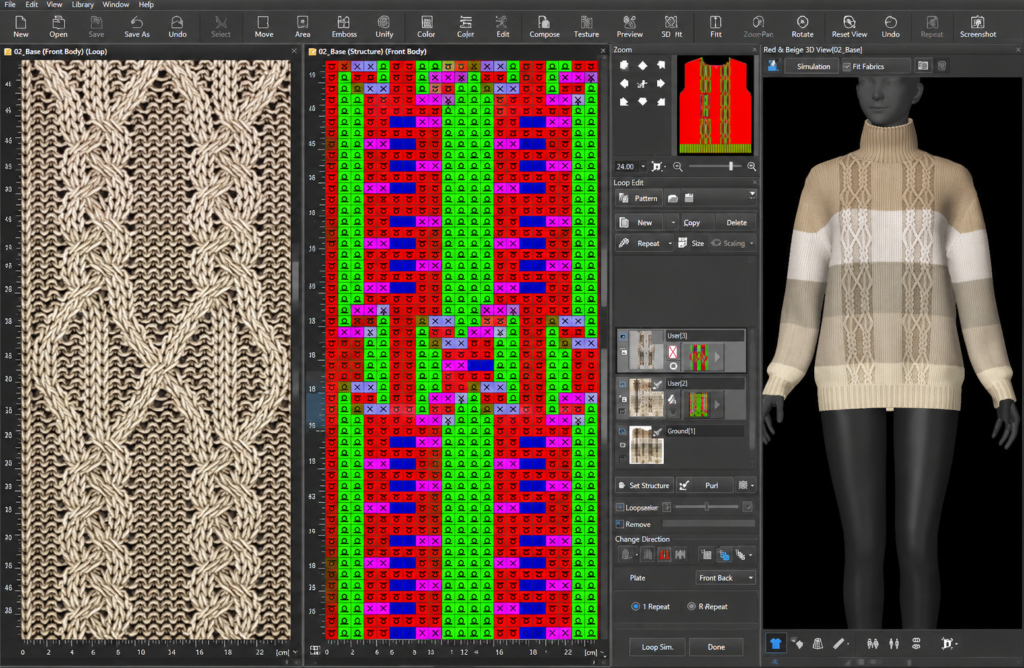Open the Repeat dropdown arrow

tap(669, 244)
